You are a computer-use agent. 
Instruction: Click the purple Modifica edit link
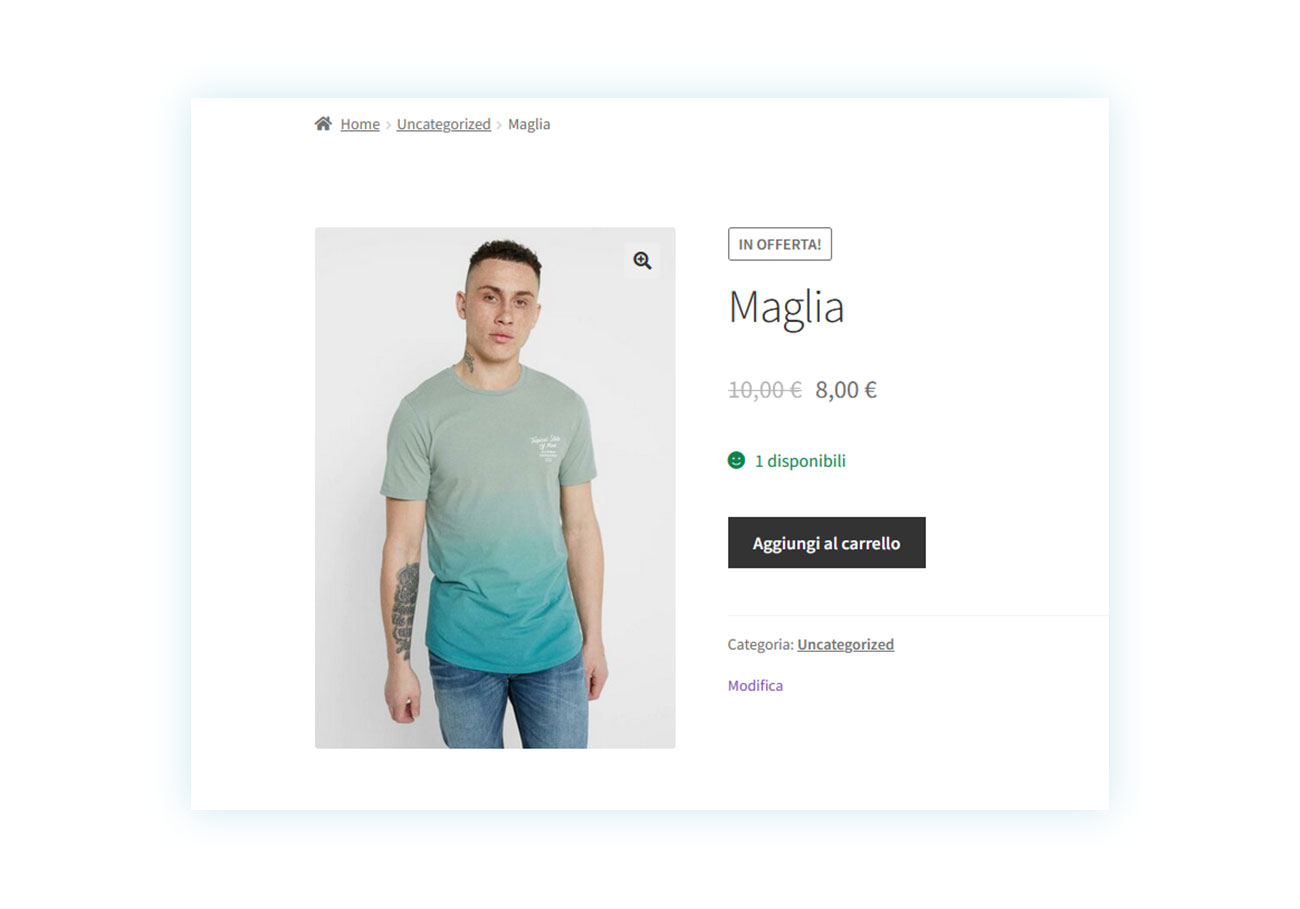click(755, 685)
